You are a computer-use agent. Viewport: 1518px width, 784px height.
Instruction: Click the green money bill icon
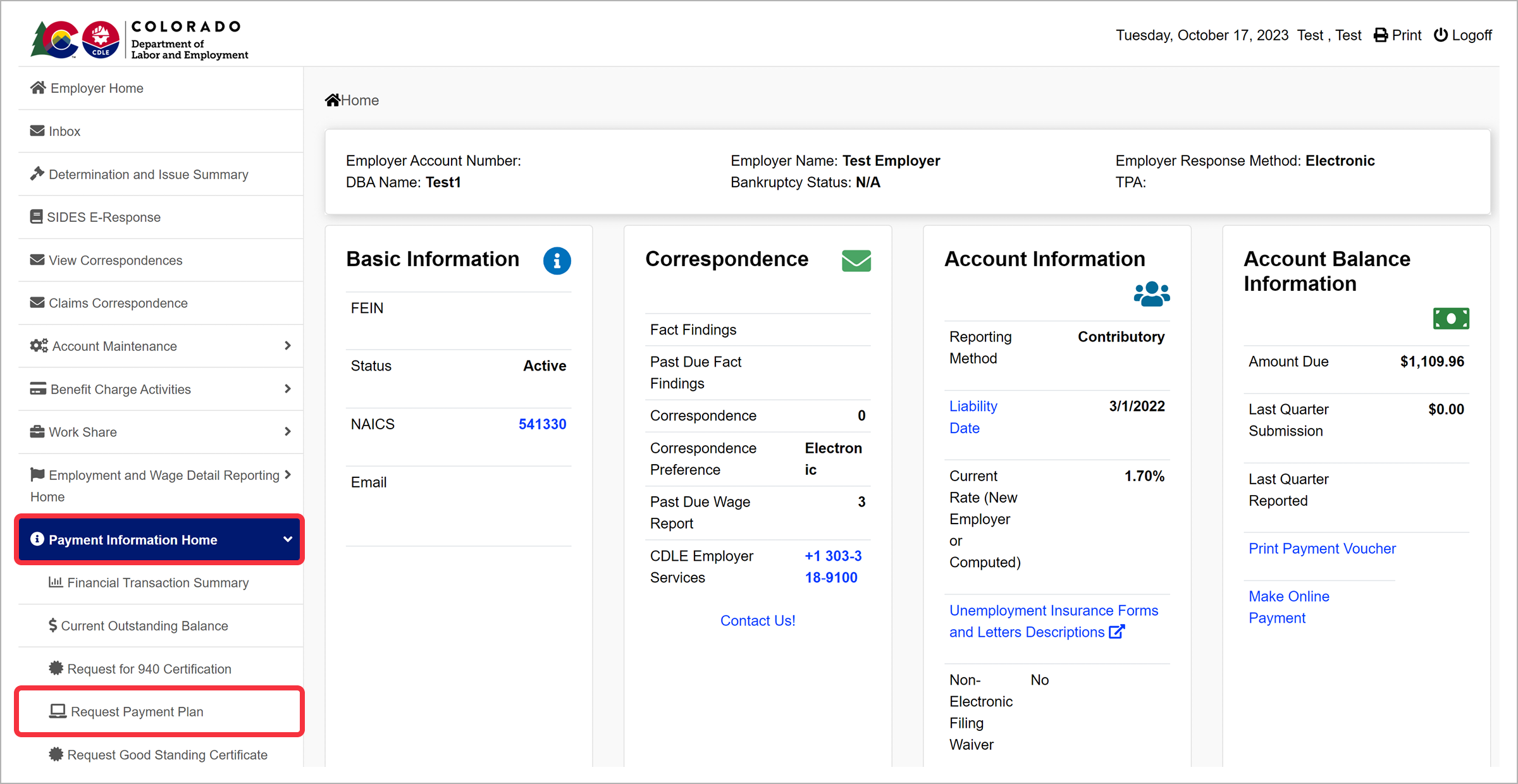[x=1450, y=318]
